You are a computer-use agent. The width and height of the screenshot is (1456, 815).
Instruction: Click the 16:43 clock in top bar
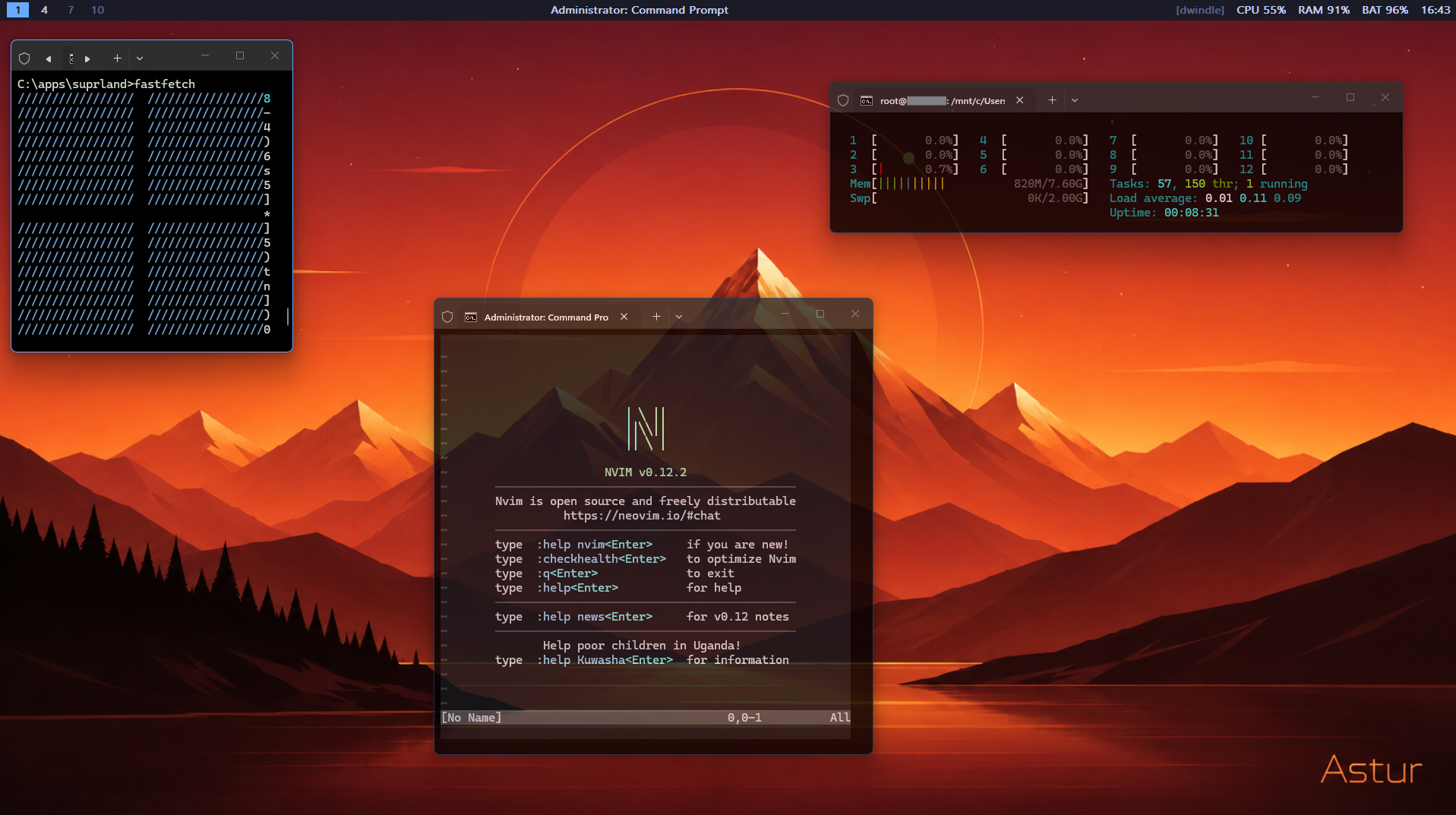pyautogui.click(x=1435, y=10)
